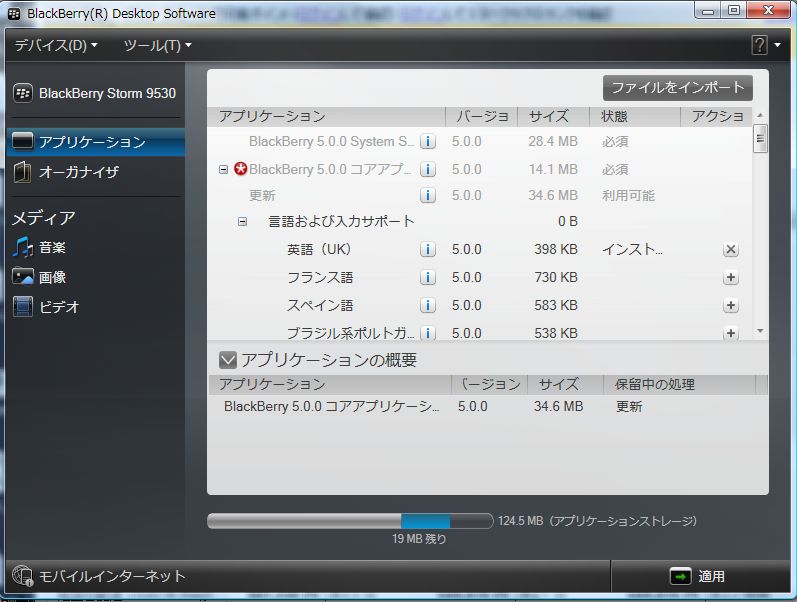Open the help dropdown arrow
This screenshot has height=602, width=797.
(x=778, y=45)
